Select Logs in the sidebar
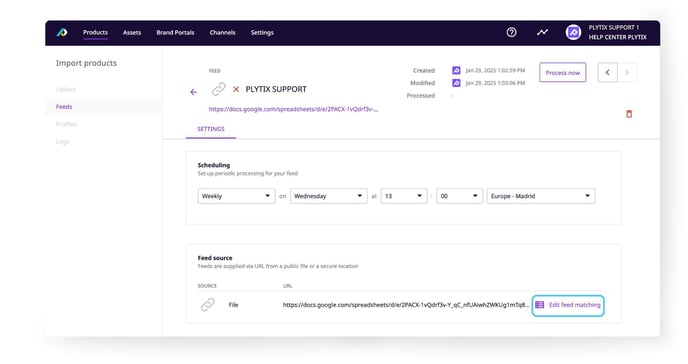Image resolution: width=688 pixels, height=364 pixels. coord(62,142)
